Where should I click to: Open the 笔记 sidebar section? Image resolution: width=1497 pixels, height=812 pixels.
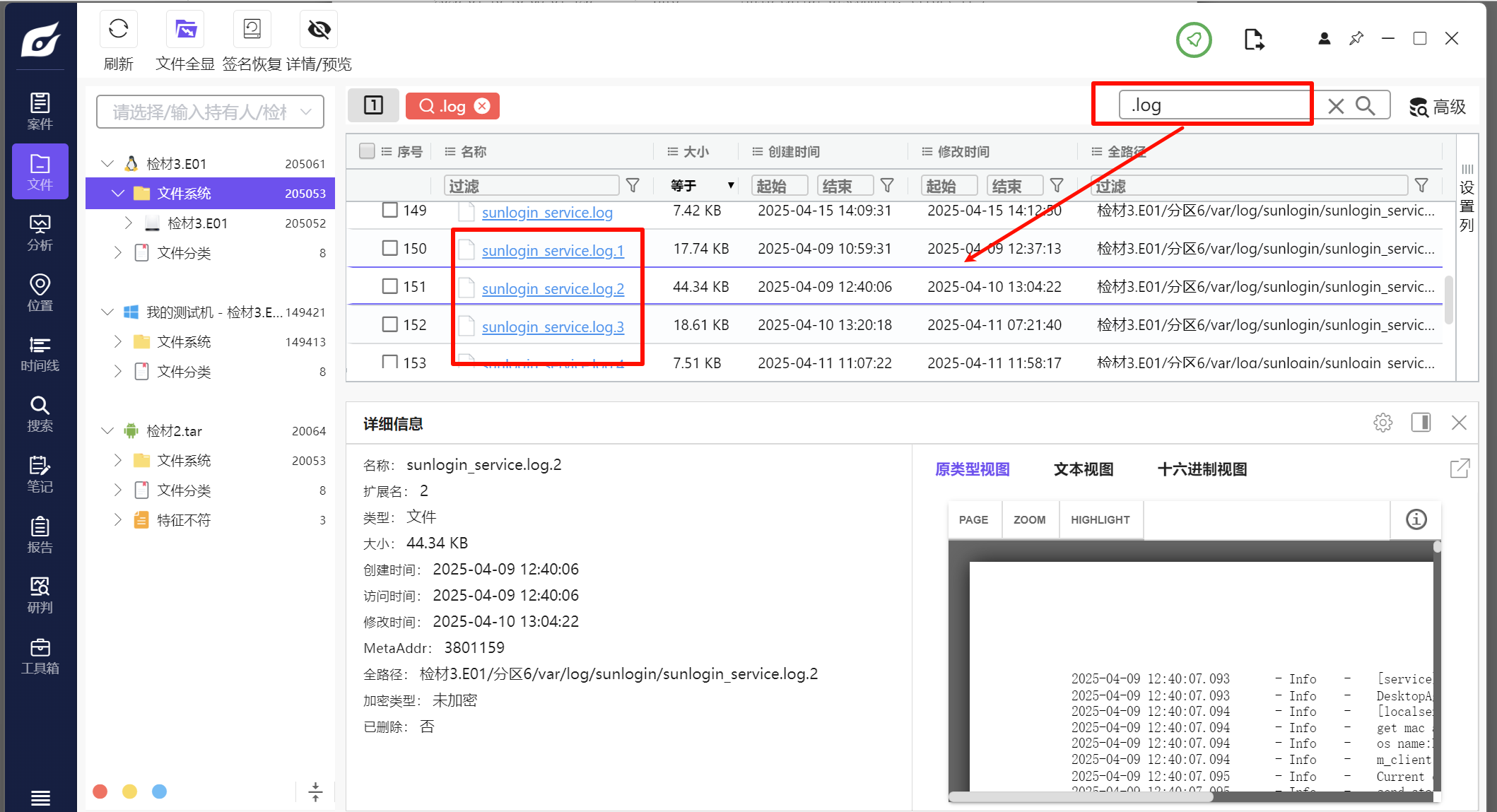40,475
